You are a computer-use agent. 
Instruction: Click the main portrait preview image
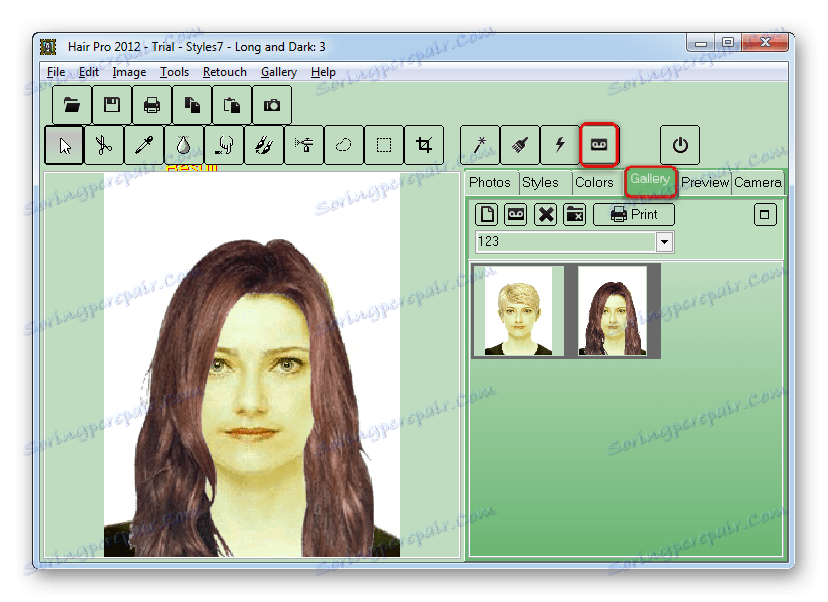(x=252, y=365)
